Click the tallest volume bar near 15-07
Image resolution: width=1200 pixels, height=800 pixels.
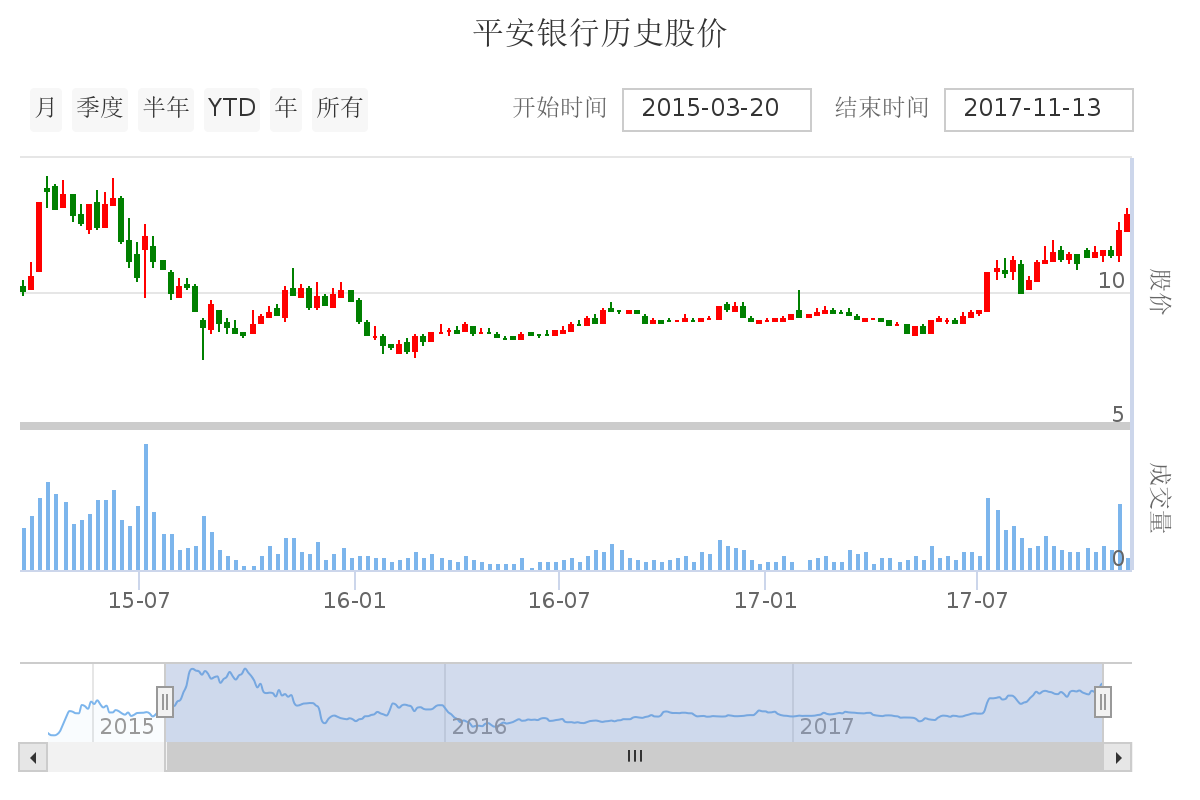click(146, 507)
